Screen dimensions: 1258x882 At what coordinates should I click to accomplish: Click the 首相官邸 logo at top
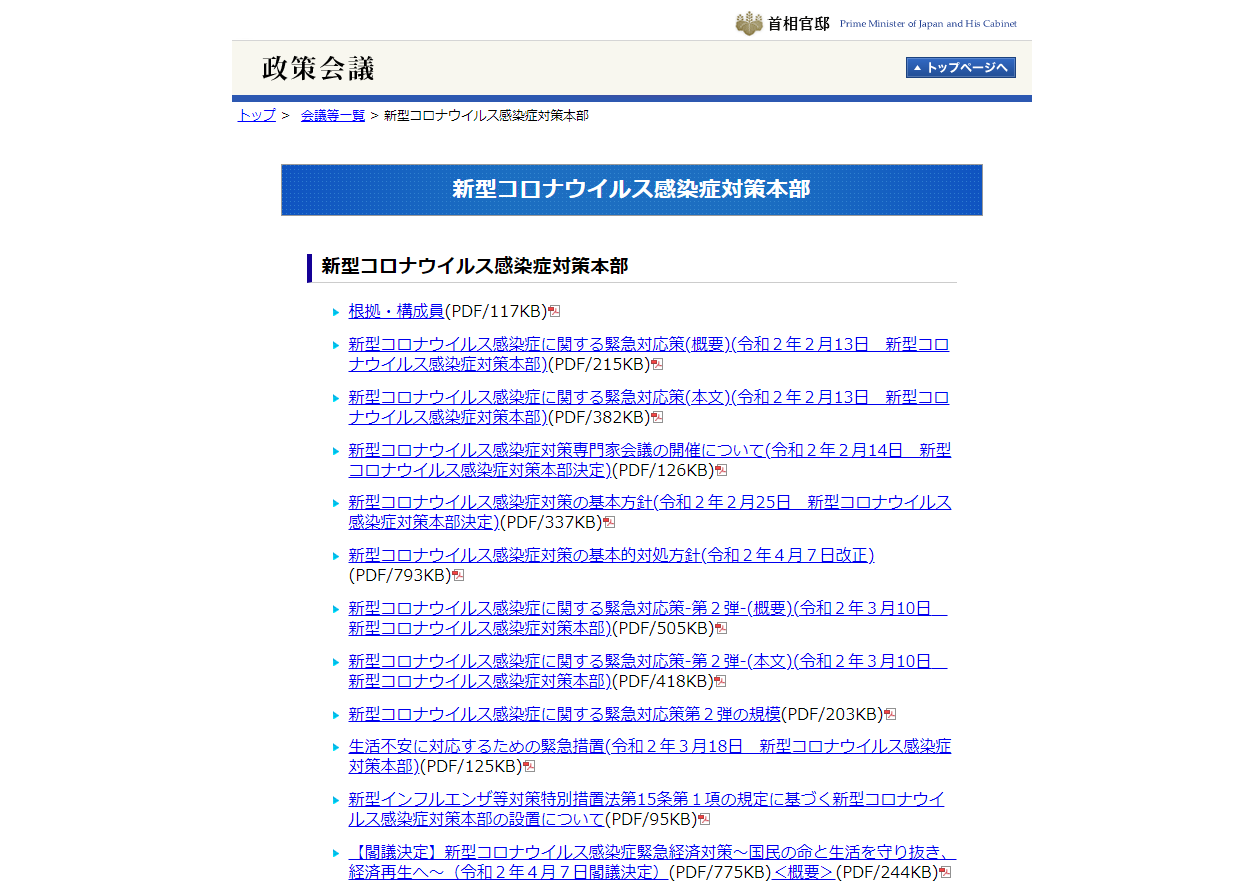click(782, 23)
